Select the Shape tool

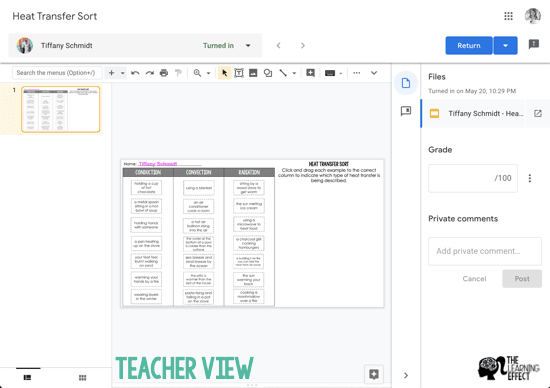click(x=268, y=73)
